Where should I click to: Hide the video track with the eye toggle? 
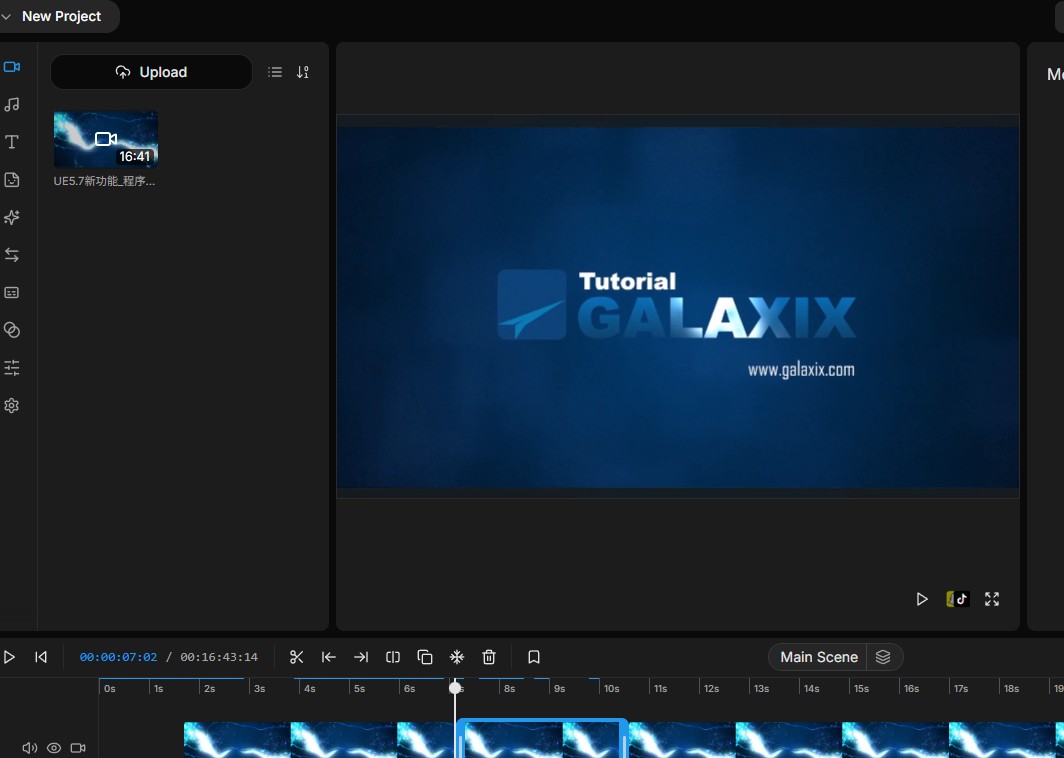pos(53,747)
